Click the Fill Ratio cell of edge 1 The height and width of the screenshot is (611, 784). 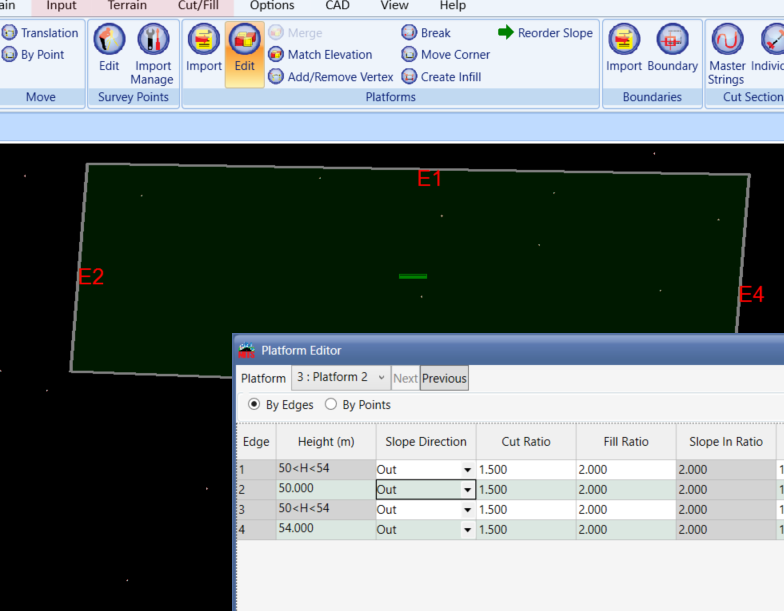coord(626,470)
